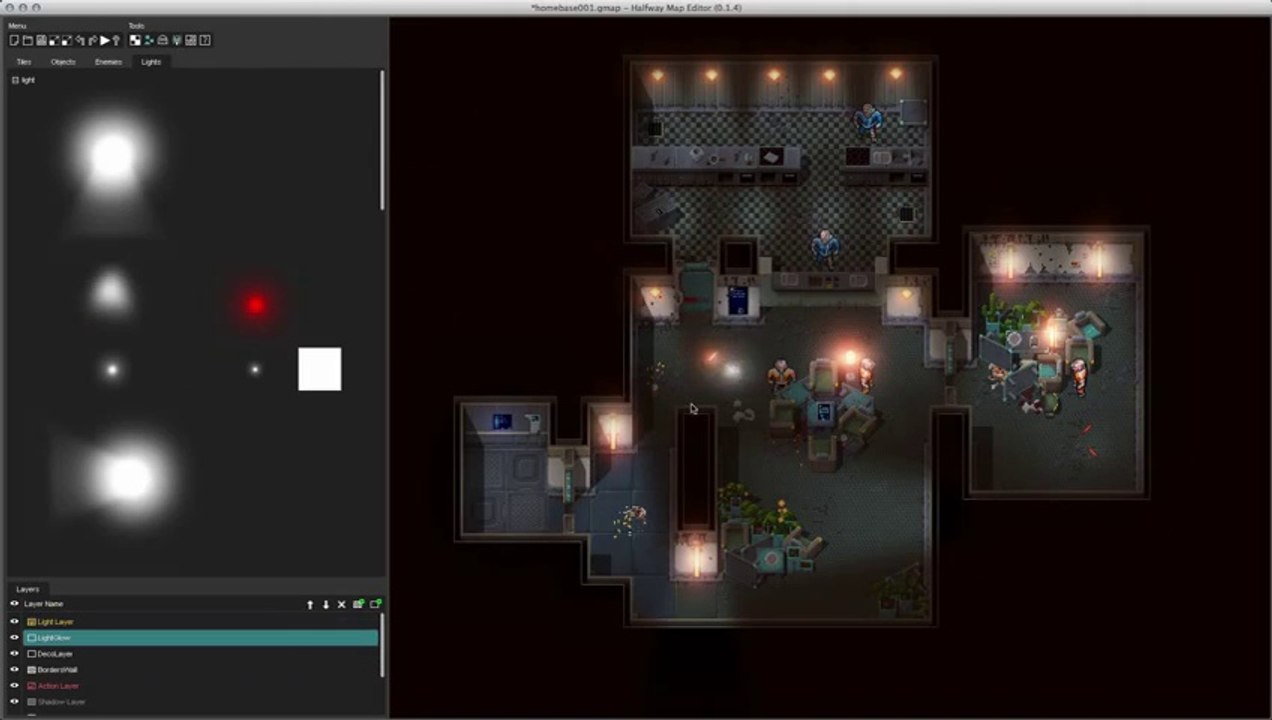This screenshot has width=1272, height=720.
Task: Switch to the Objects tab
Action: [x=63, y=62]
